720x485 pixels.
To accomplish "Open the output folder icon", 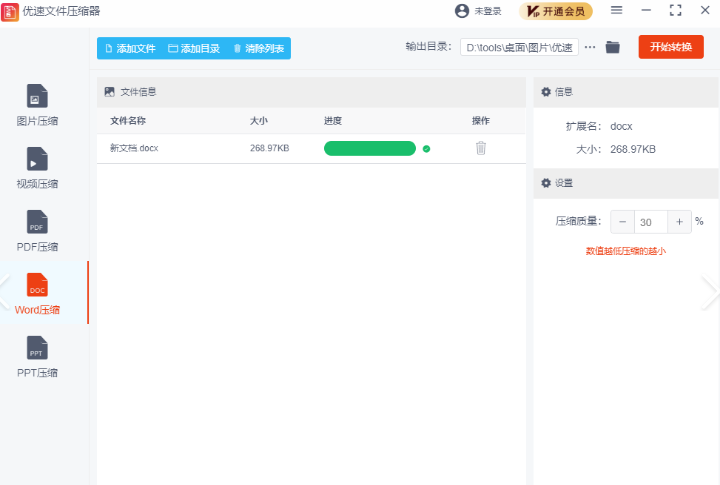I will click(613, 47).
